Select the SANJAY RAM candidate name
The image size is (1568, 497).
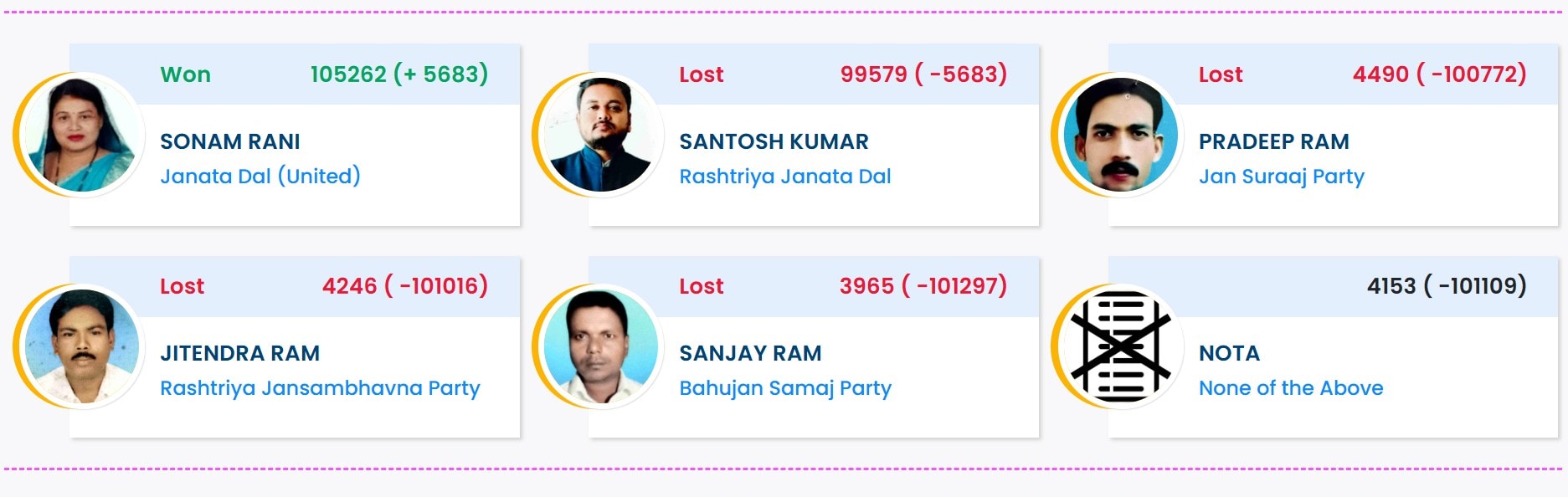coord(750,353)
